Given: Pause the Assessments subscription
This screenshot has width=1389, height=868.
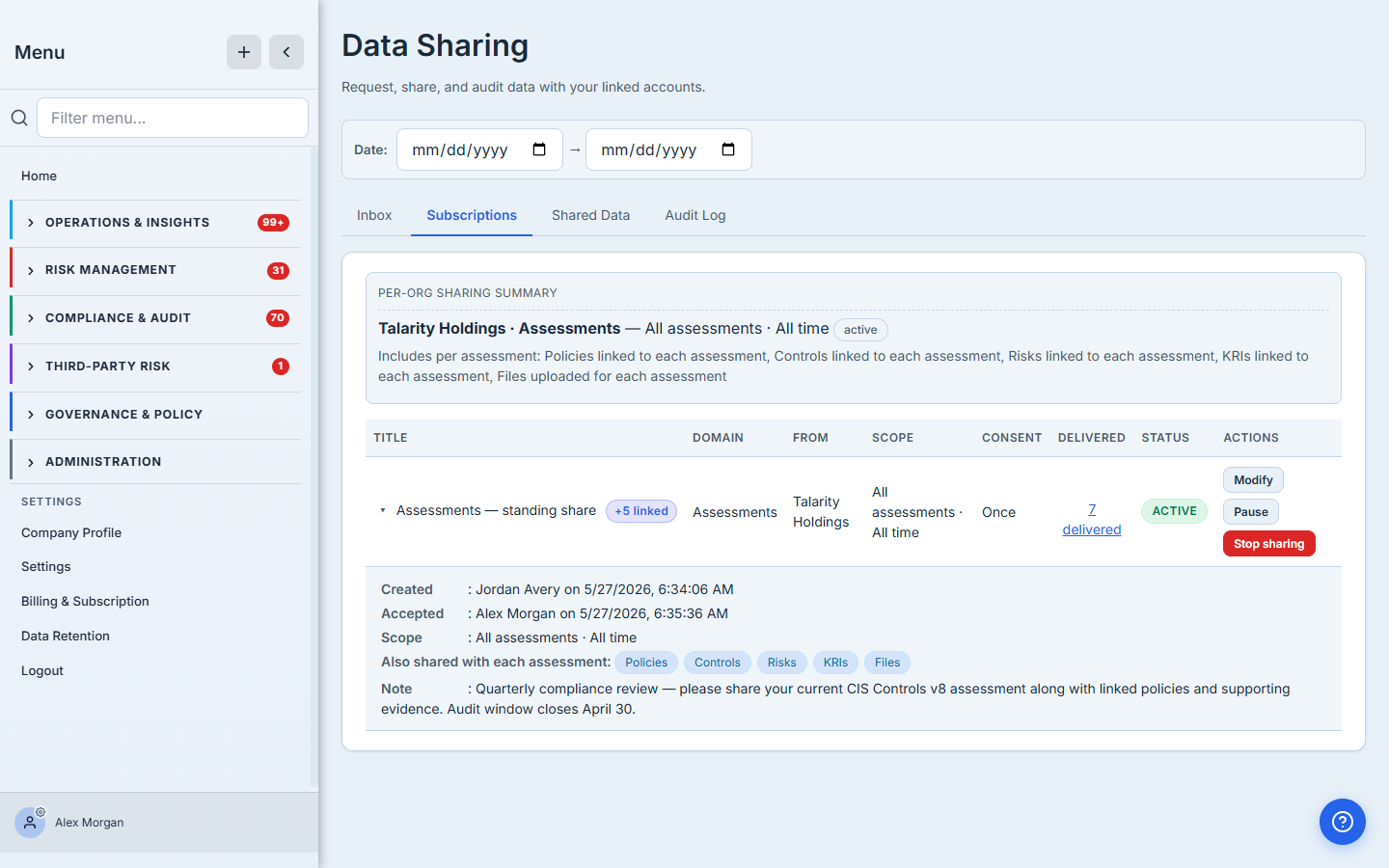Looking at the screenshot, I should (x=1251, y=512).
